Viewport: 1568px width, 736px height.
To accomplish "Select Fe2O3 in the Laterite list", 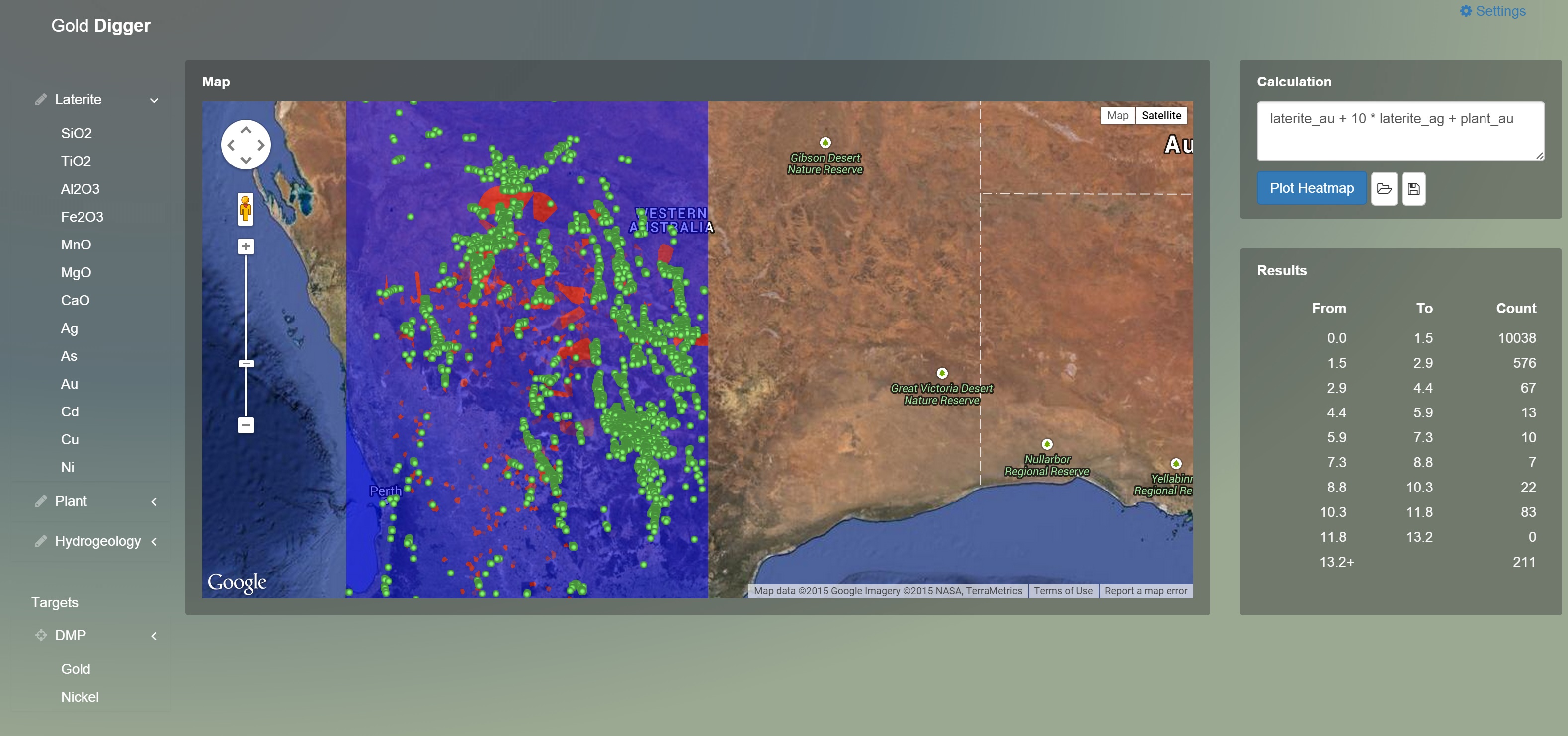I will (x=82, y=217).
